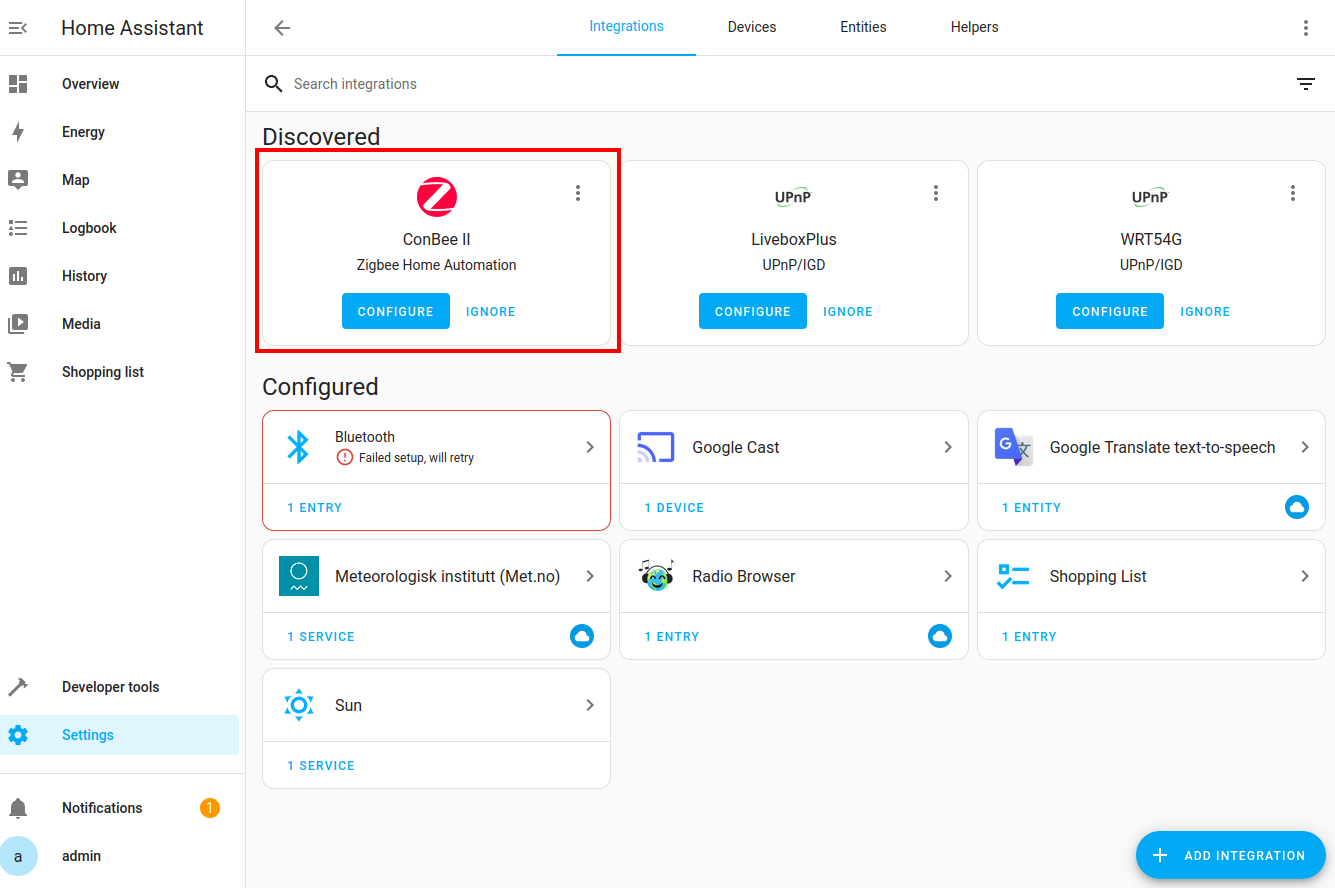Click the Developer tools hammer icon

18,687
